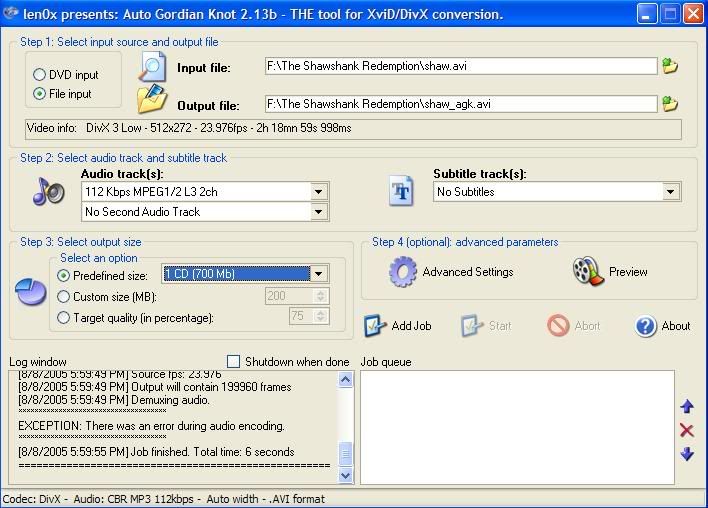Move job up with blue arrow

click(x=687, y=406)
